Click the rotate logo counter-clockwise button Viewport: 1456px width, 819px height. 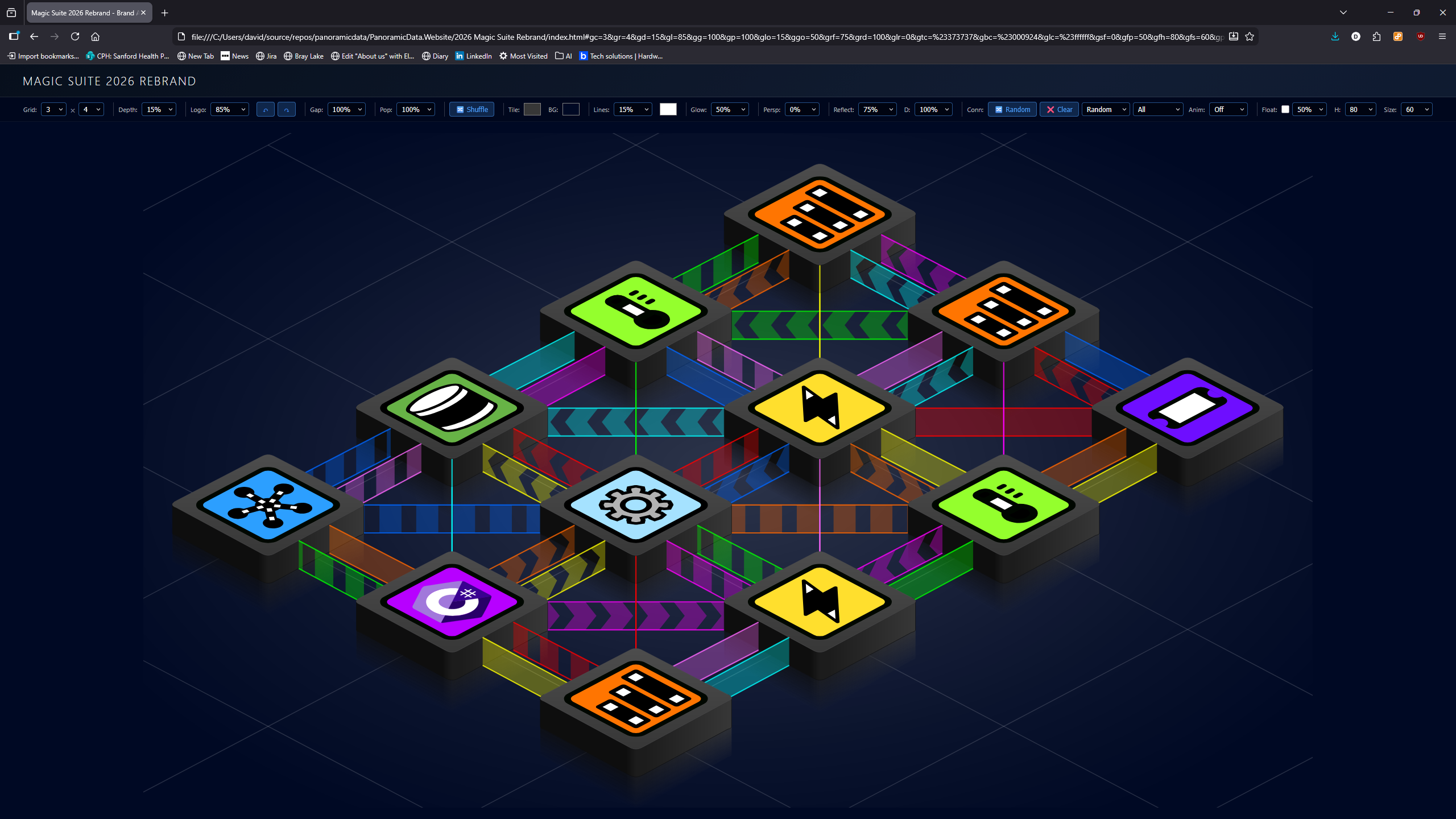point(265,110)
